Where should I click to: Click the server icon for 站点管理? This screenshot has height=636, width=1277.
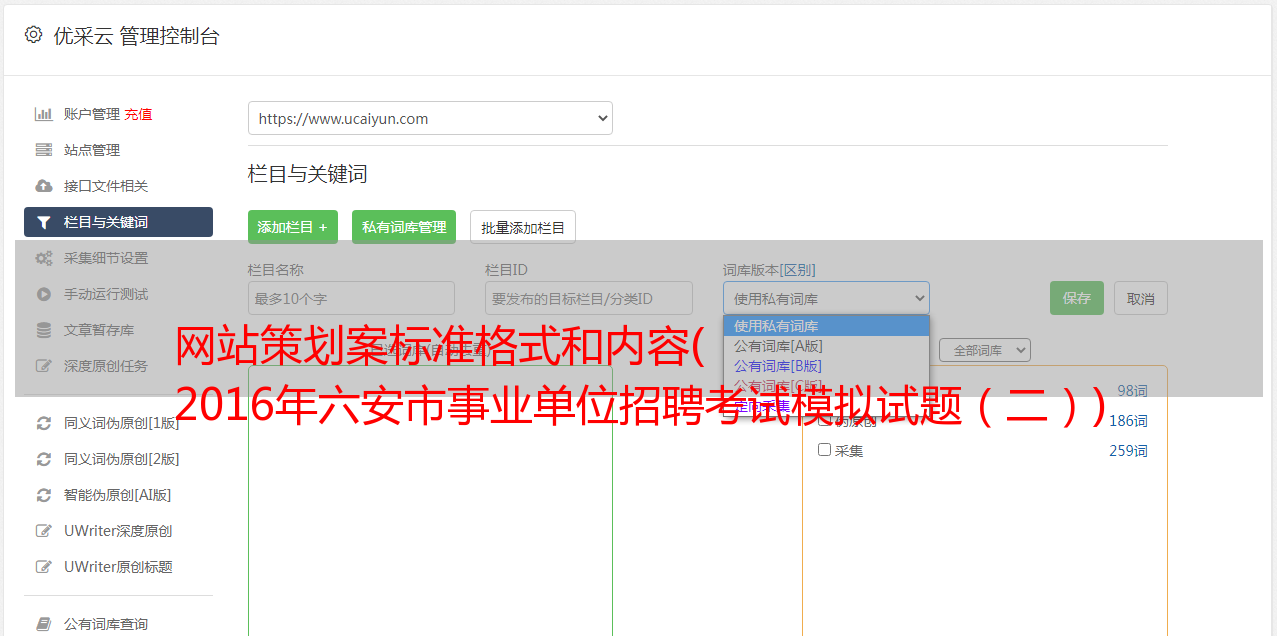[44, 150]
